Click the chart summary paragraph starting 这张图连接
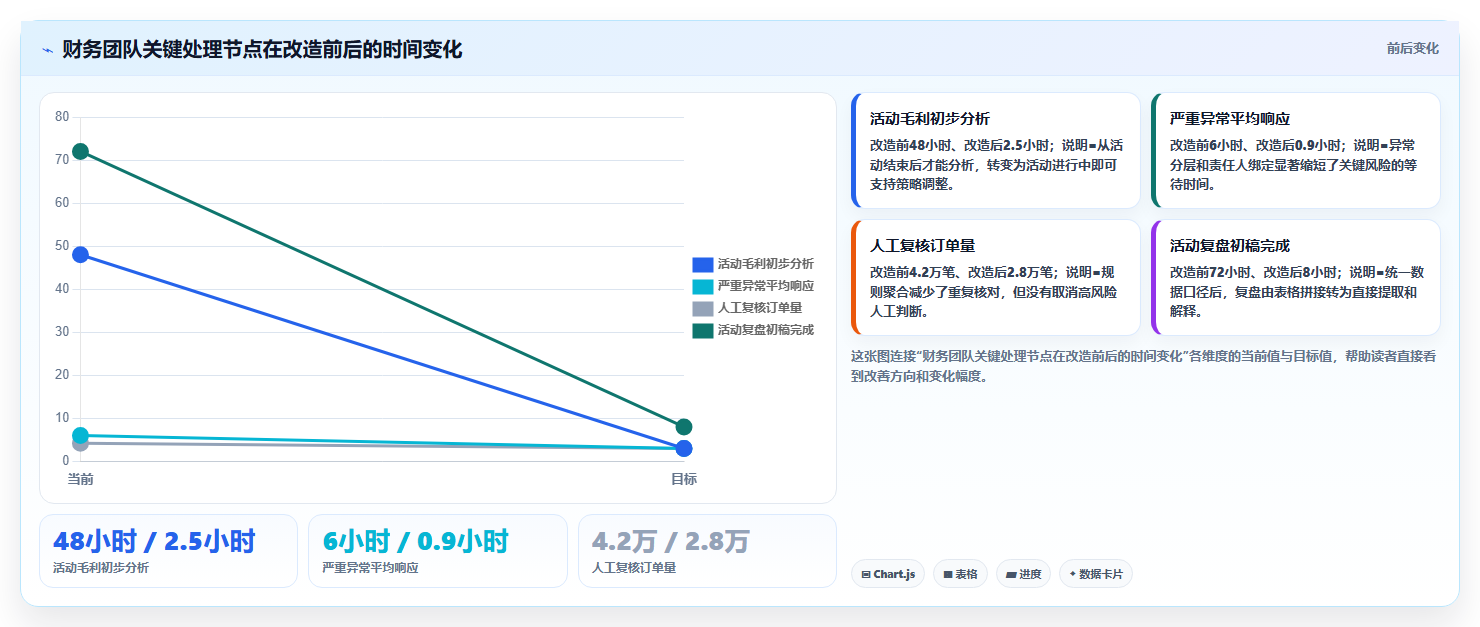Screen dimensions: 1480x627 point(1143,366)
